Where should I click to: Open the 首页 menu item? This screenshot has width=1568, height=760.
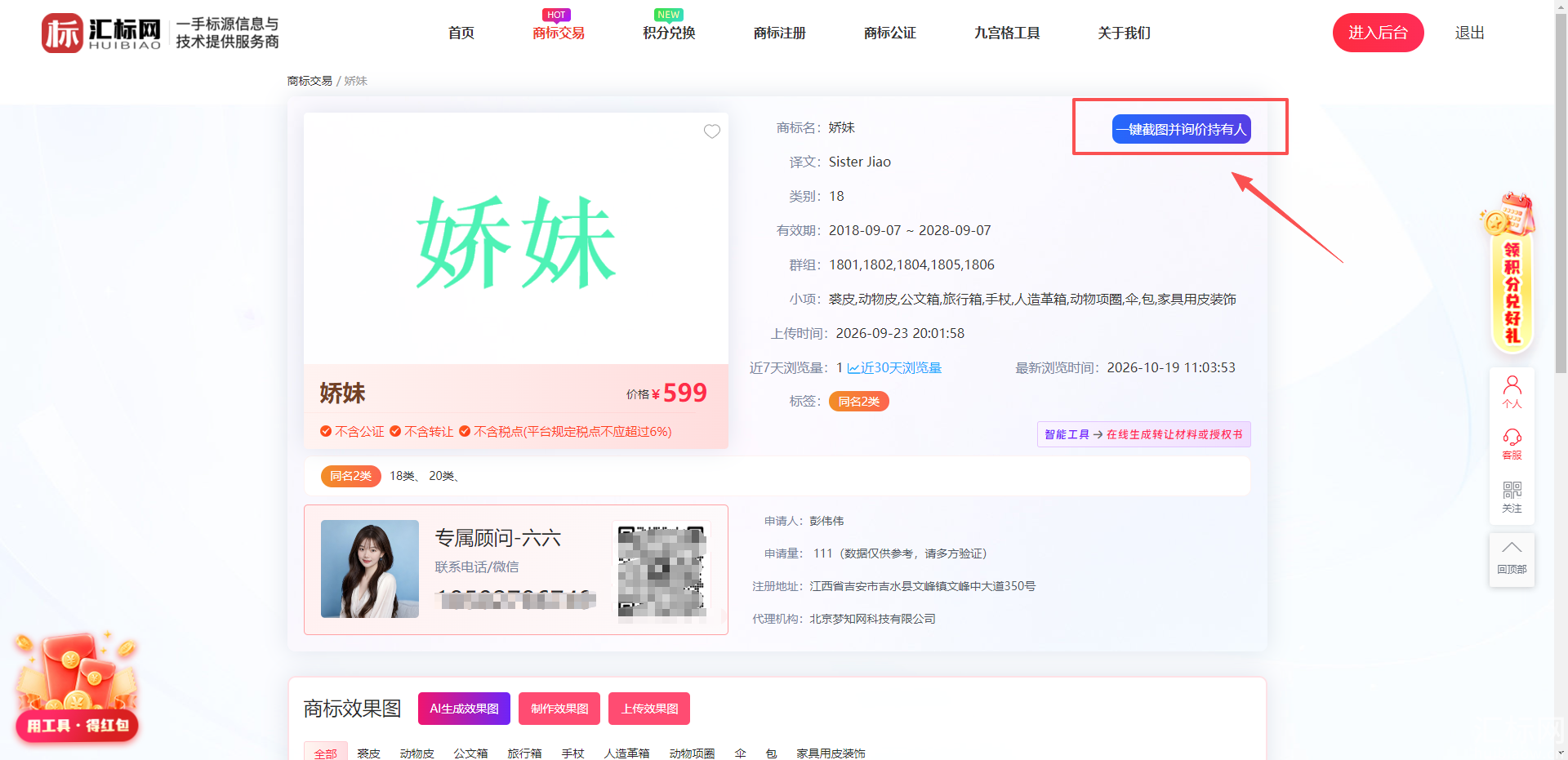pos(461,33)
